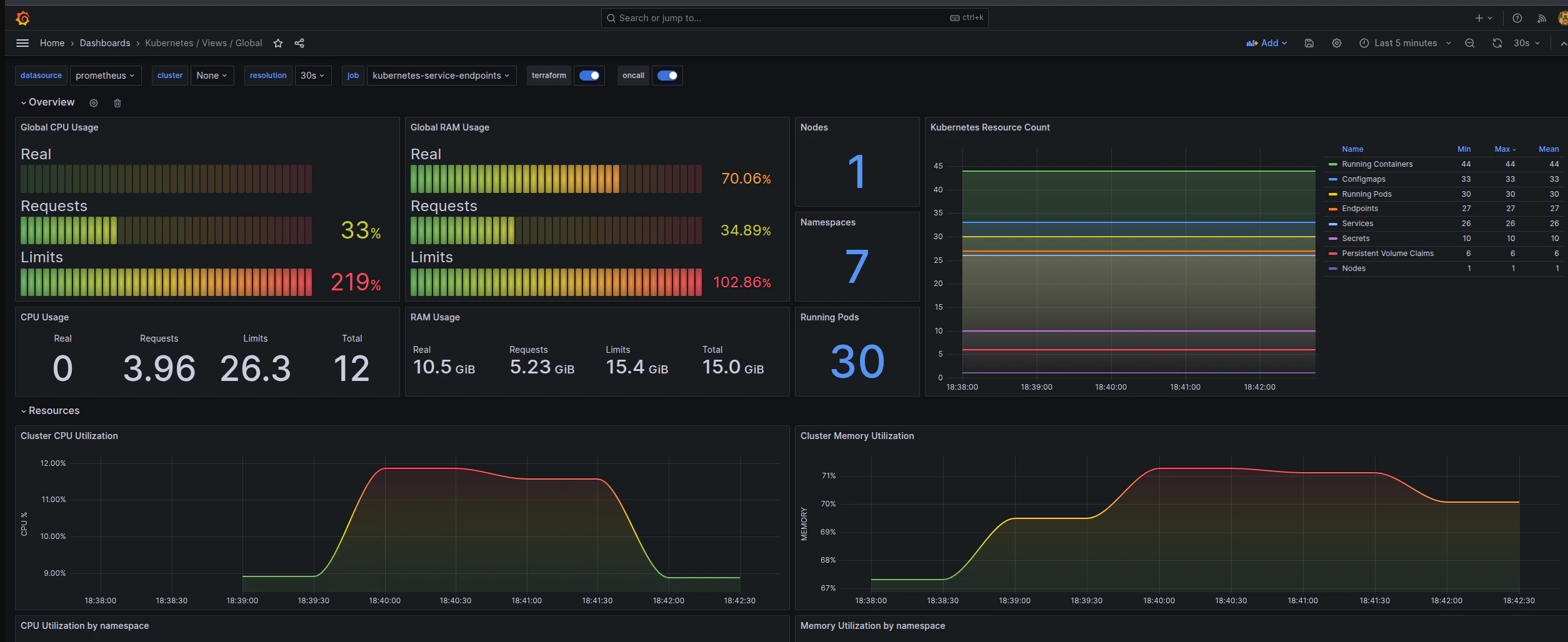The width and height of the screenshot is (1568, 642).
Task: Refresh the dashboard with the refresh icon
Action: [x=1497, y=43]
